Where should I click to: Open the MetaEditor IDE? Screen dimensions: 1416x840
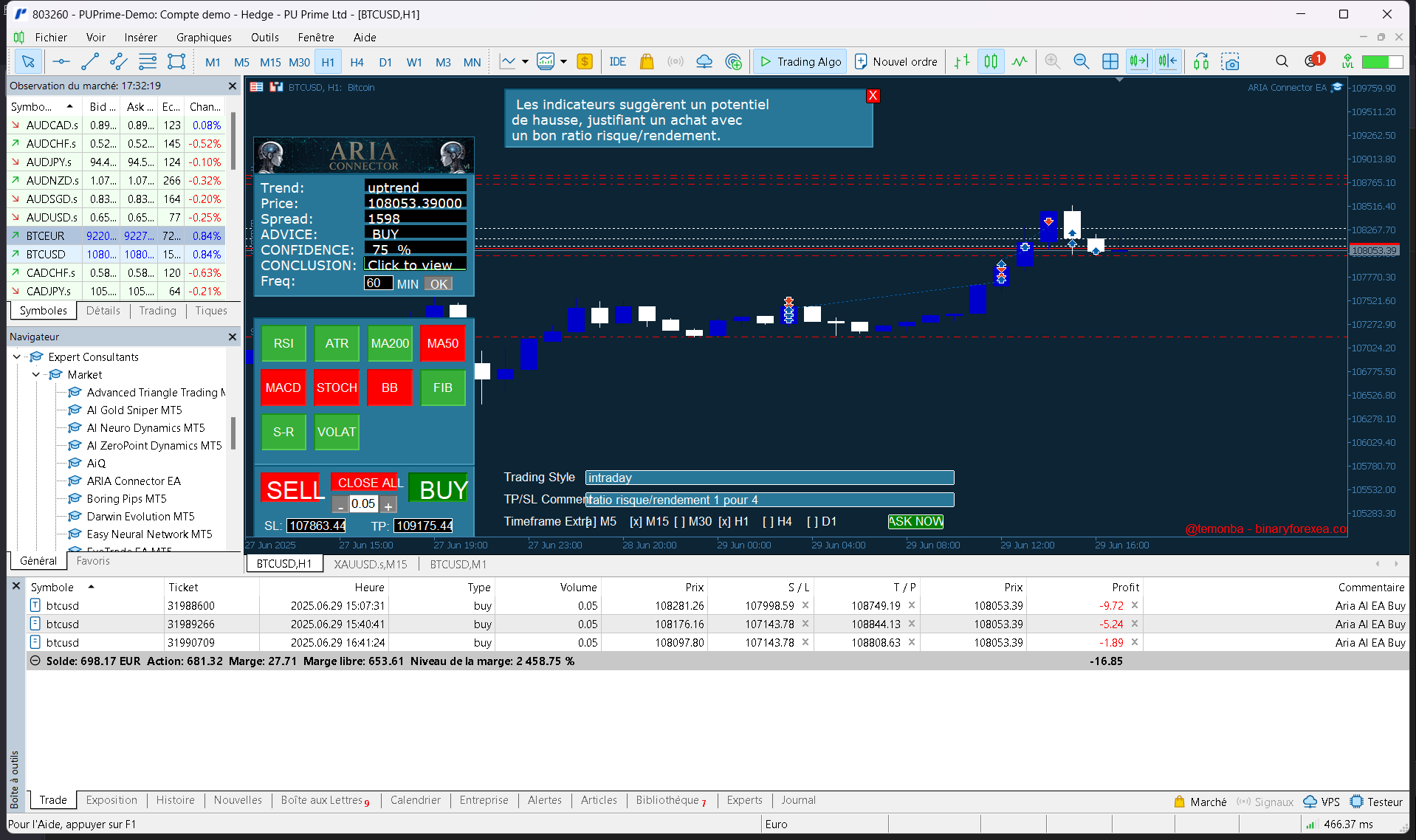[618, 62]
